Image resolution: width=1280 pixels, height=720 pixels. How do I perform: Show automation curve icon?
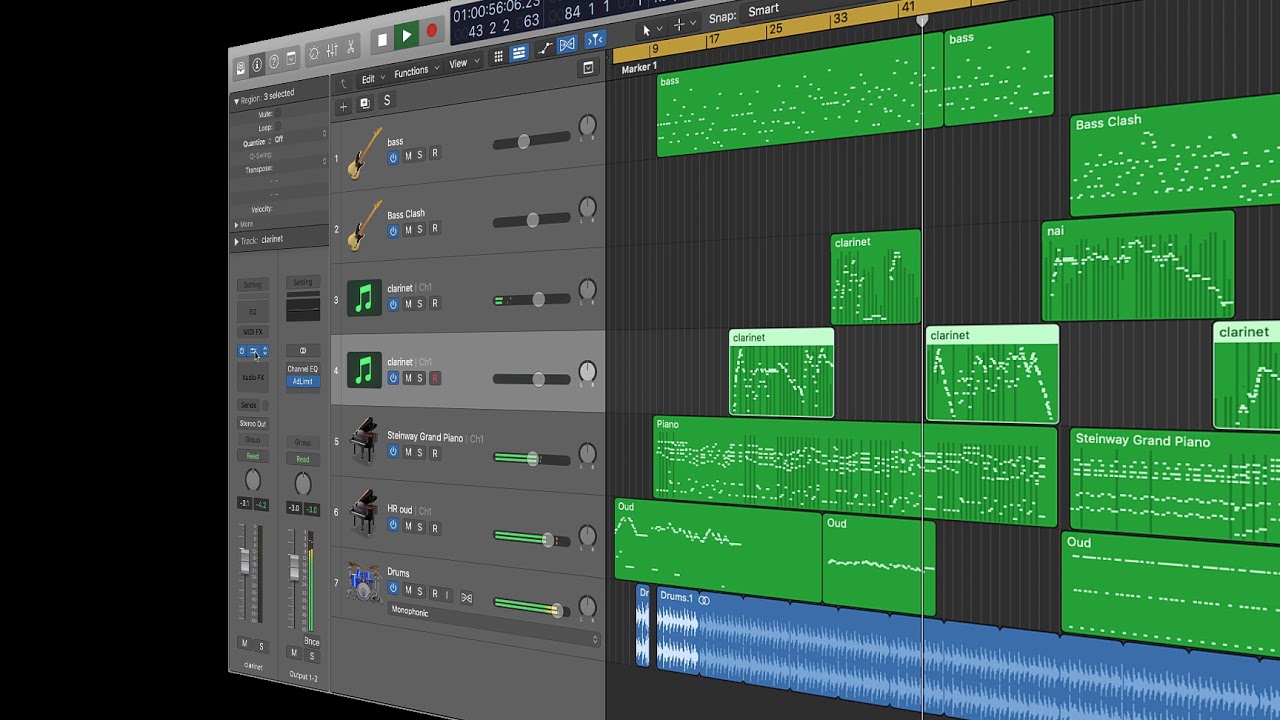(x=546, y=48)
